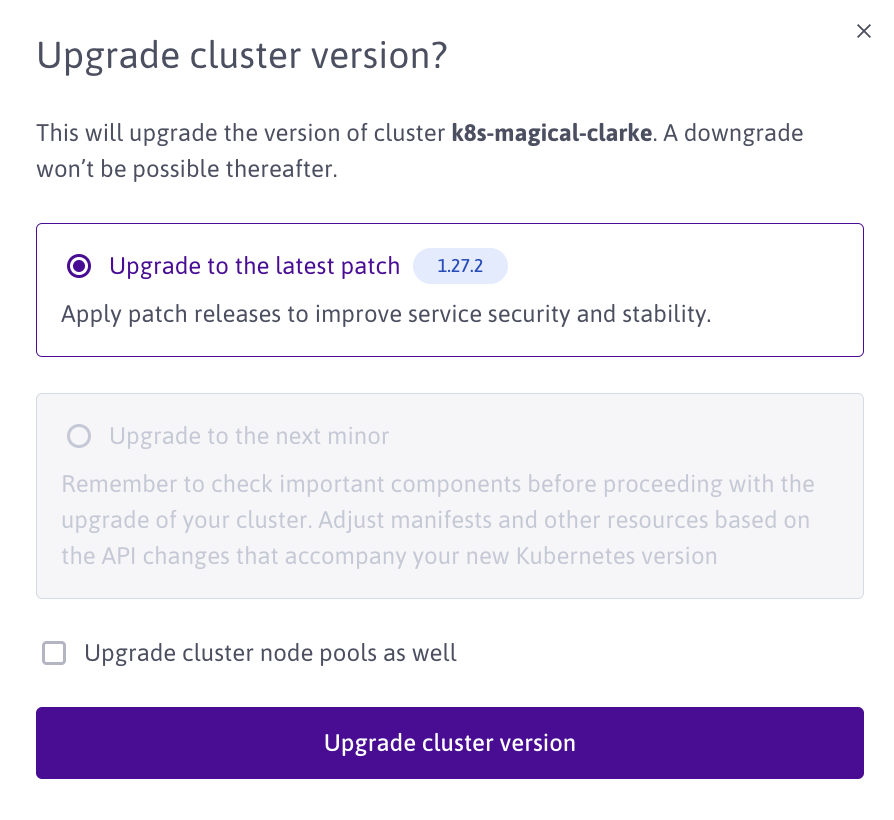Click "won't be possible thereafter" warning text
Screen dimensions: 894x820
pos(187,169)
